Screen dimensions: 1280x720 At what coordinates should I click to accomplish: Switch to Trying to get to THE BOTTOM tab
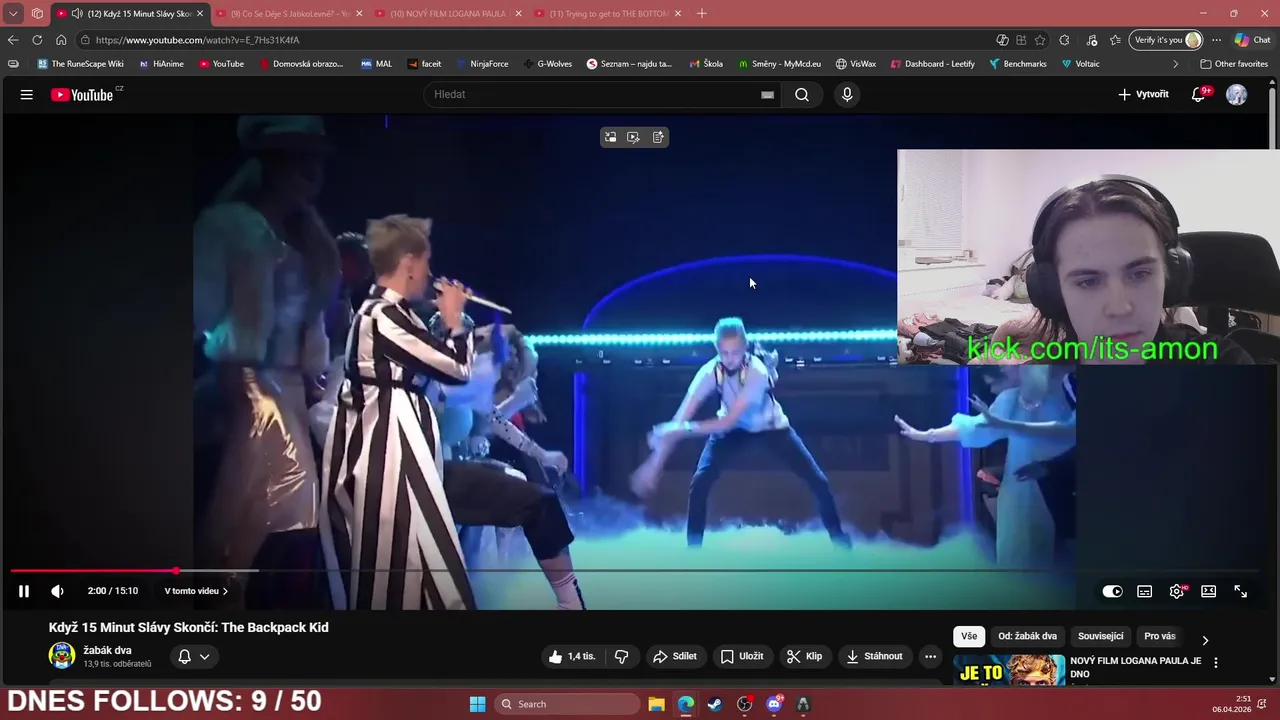click(609, 14)
